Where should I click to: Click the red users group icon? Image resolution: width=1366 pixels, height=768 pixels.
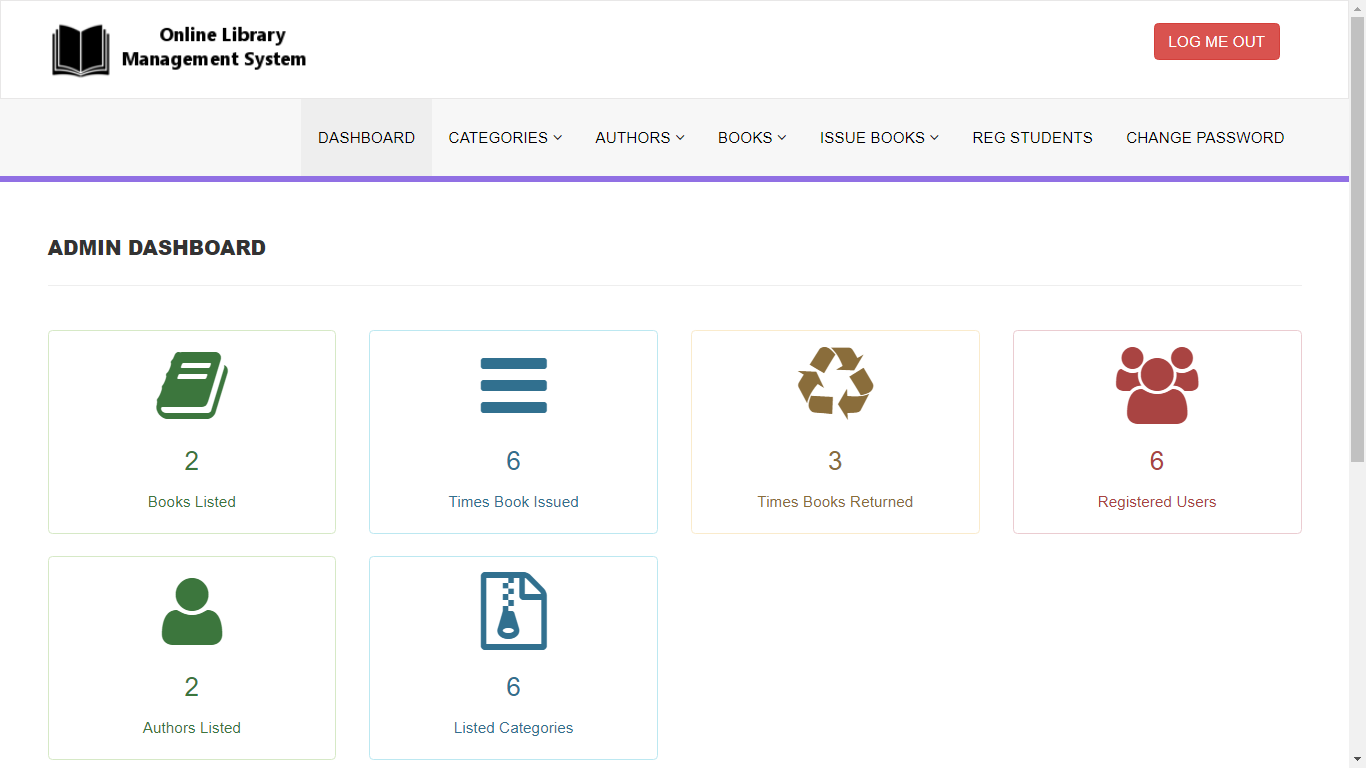point(1157,385)
